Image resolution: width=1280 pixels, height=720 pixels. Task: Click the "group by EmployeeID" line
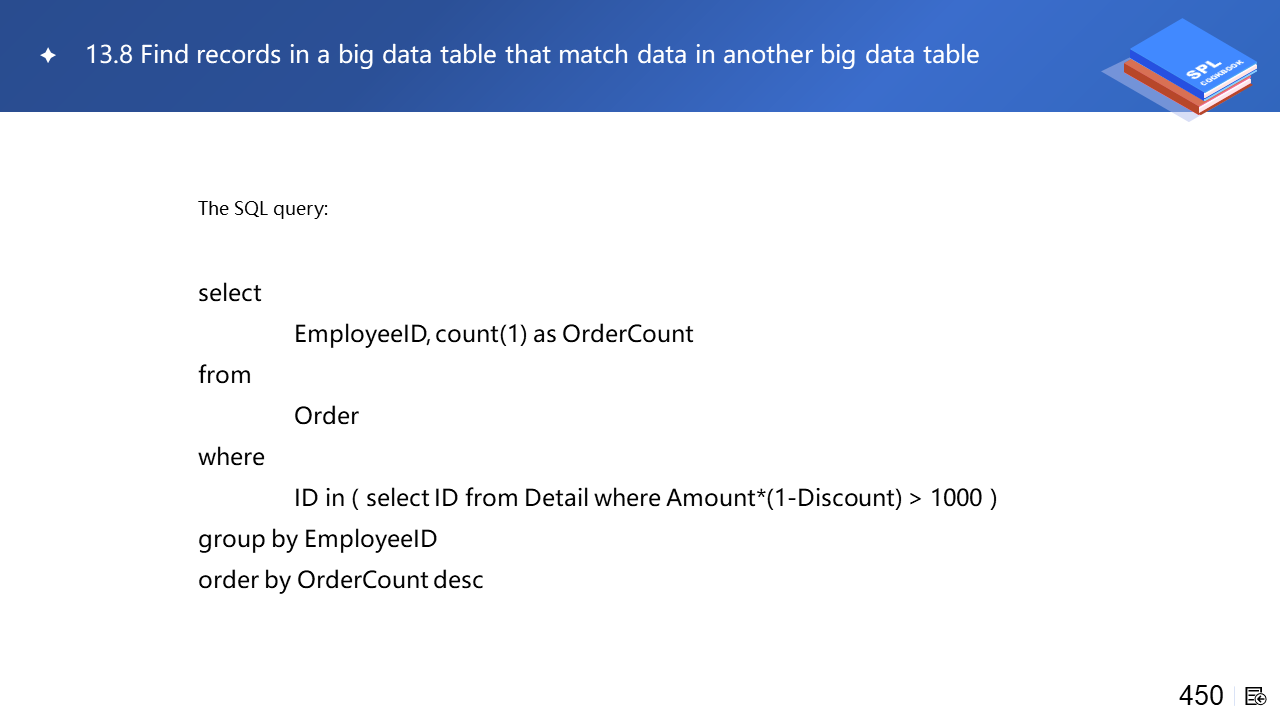[x=318, y=539]
